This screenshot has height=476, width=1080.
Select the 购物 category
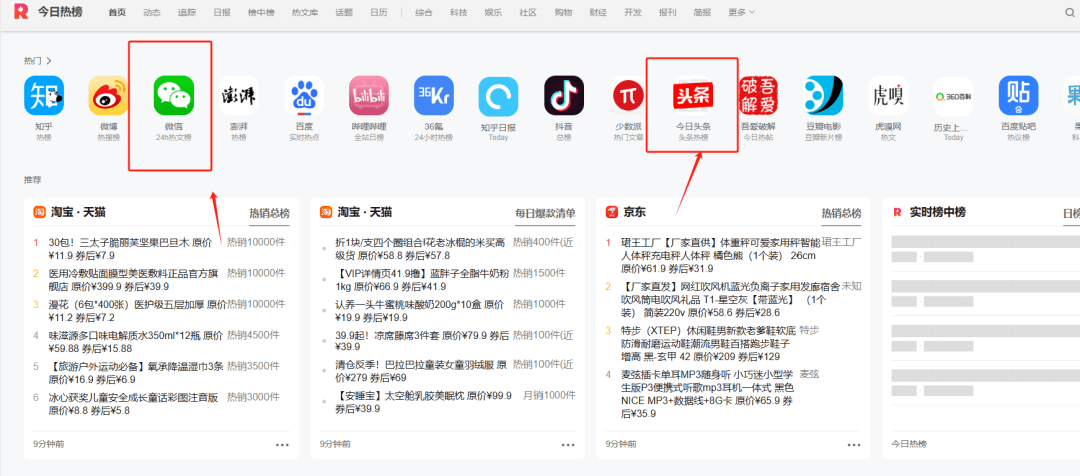pos(563,12)
